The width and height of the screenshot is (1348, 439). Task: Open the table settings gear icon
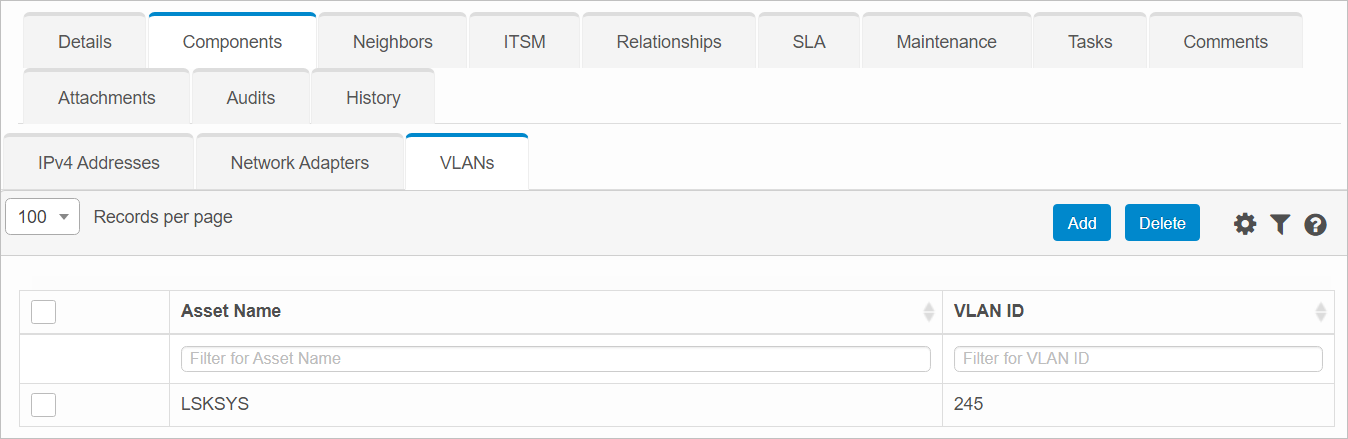pyautogui.click(x=1245, y=224)
